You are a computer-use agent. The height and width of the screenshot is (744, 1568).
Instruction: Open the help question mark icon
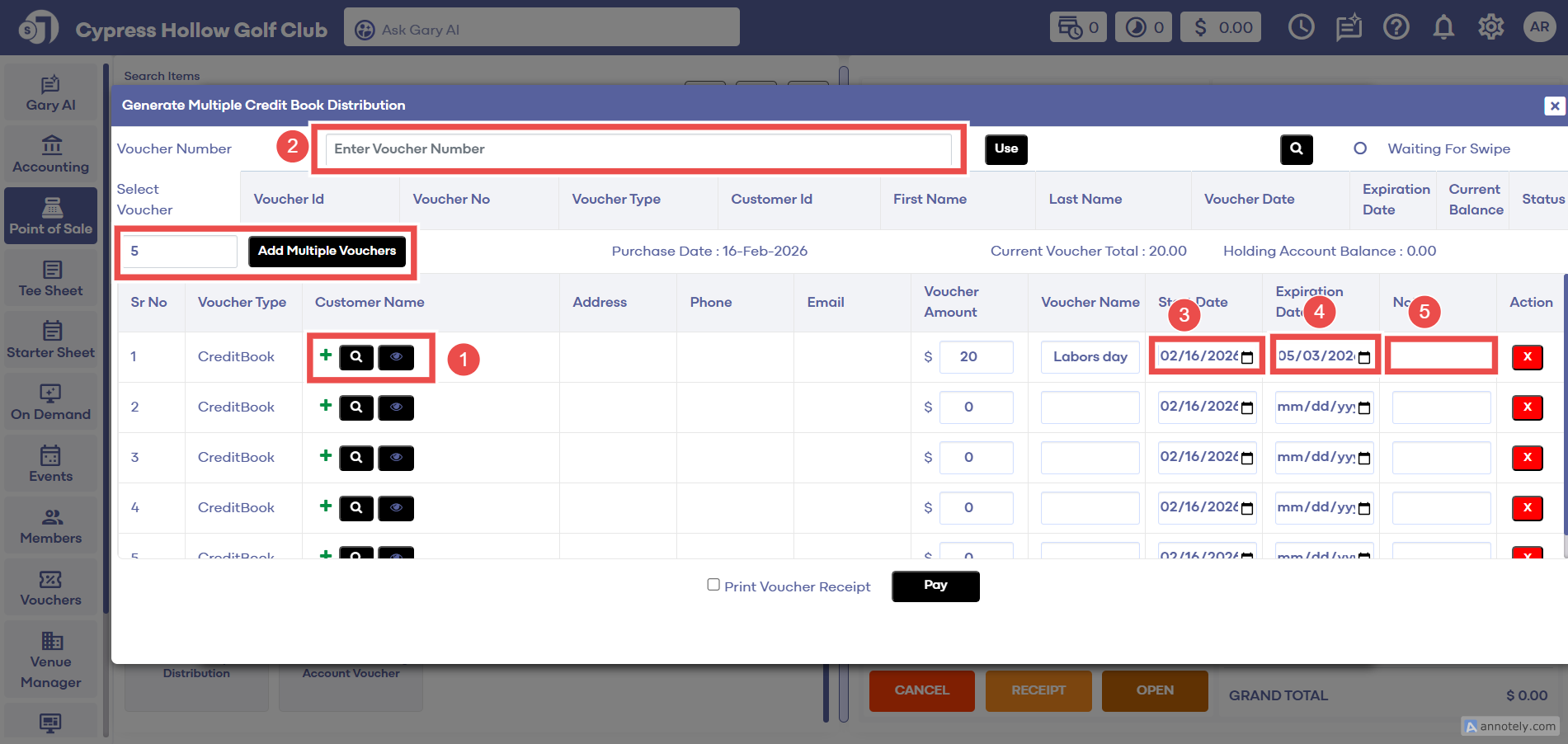pos(1396,28)
